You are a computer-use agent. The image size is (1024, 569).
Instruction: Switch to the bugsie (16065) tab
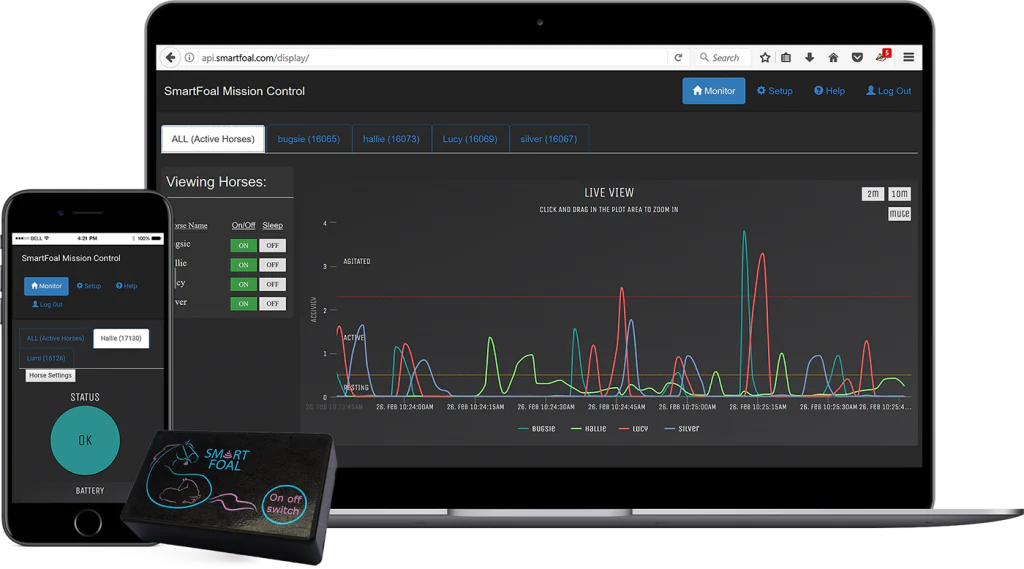click(308, 139)
